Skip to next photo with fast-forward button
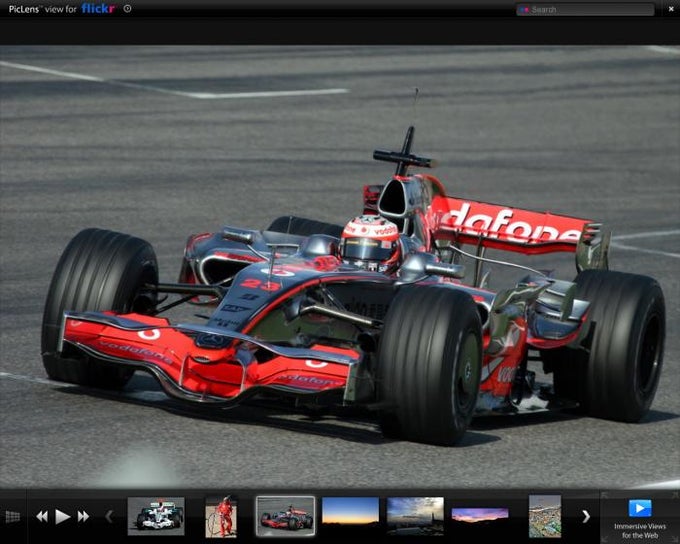 pos(83,517)
